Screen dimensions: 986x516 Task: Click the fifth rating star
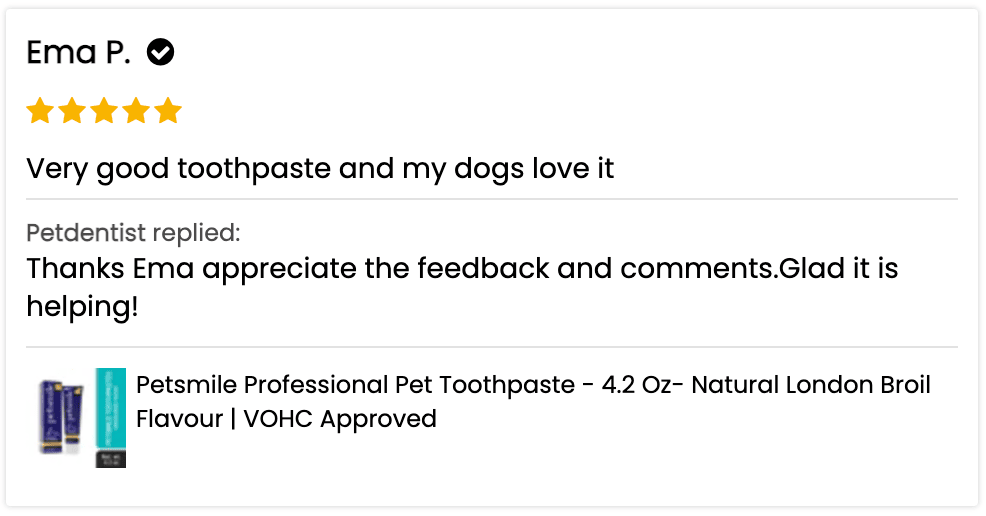(168, 111)
